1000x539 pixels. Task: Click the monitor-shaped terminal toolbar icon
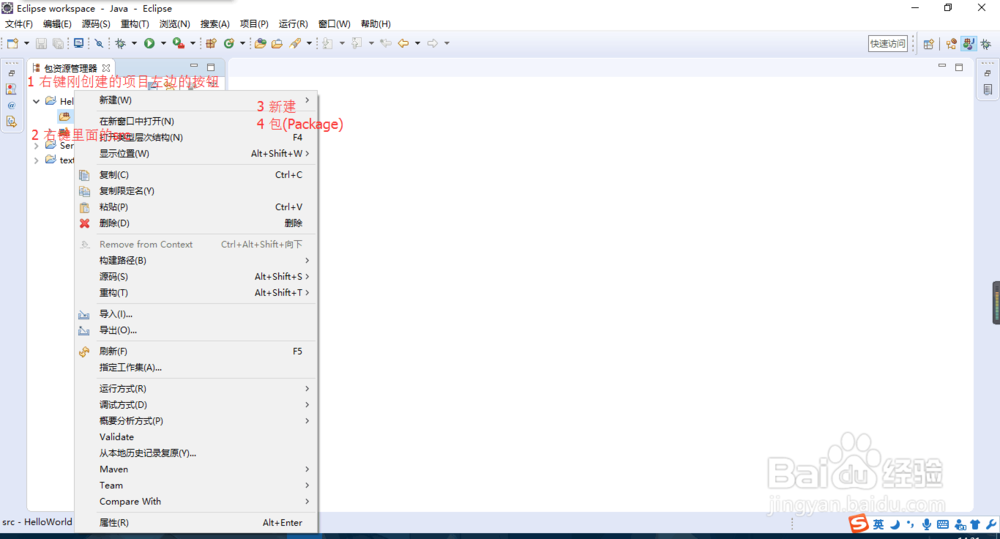(x=78, y=43)
